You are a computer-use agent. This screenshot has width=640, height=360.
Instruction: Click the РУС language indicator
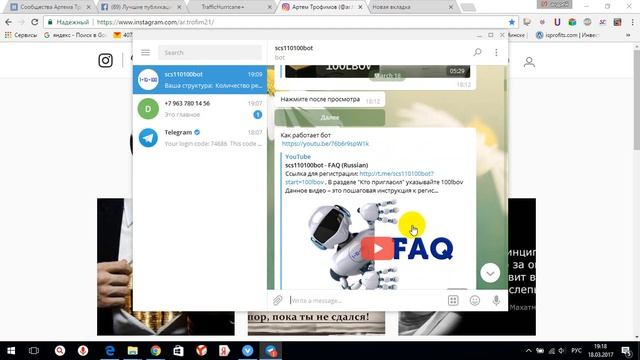(576, 351)
